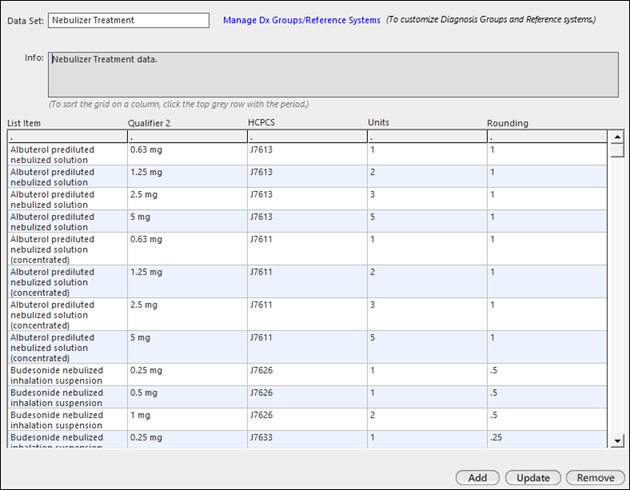Select J7611 cell in the 0.63 mg row

point(307,249)
